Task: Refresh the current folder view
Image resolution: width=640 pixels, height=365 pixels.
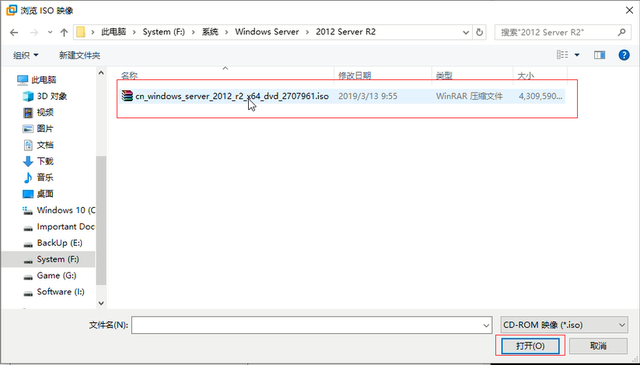Action: click(480, 32)
